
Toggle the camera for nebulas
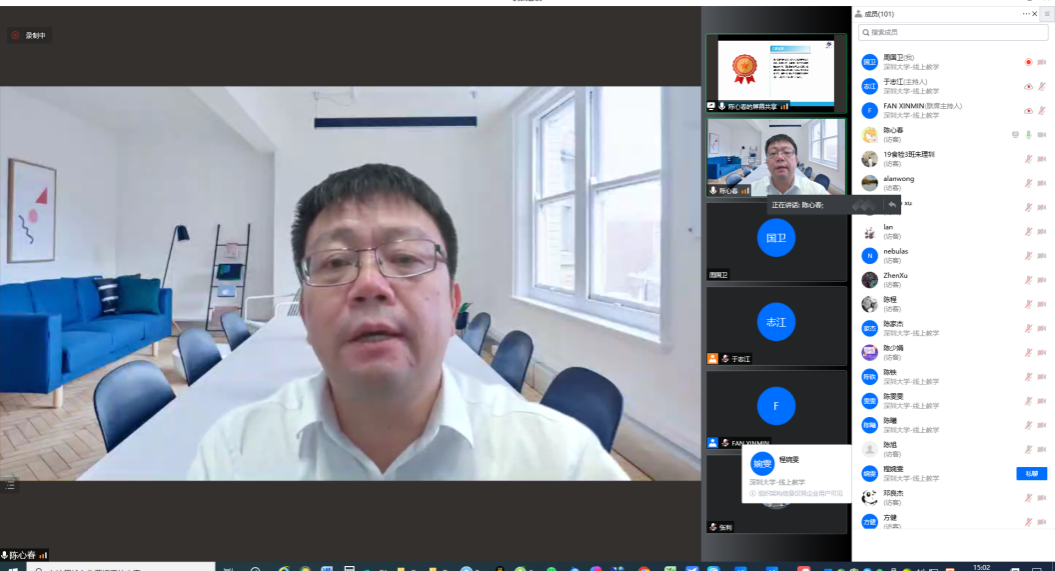point(1042,255)
